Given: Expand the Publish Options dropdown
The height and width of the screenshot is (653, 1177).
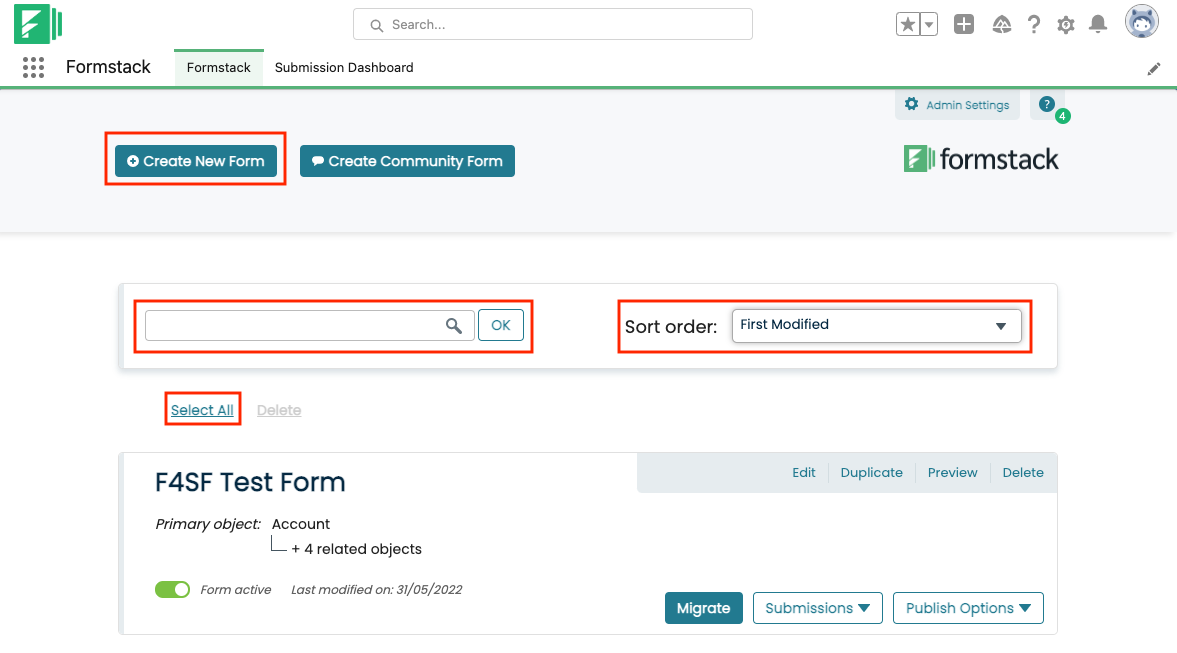Looking at the screenshot, I should pyautogui.click(x=967, y=608).
